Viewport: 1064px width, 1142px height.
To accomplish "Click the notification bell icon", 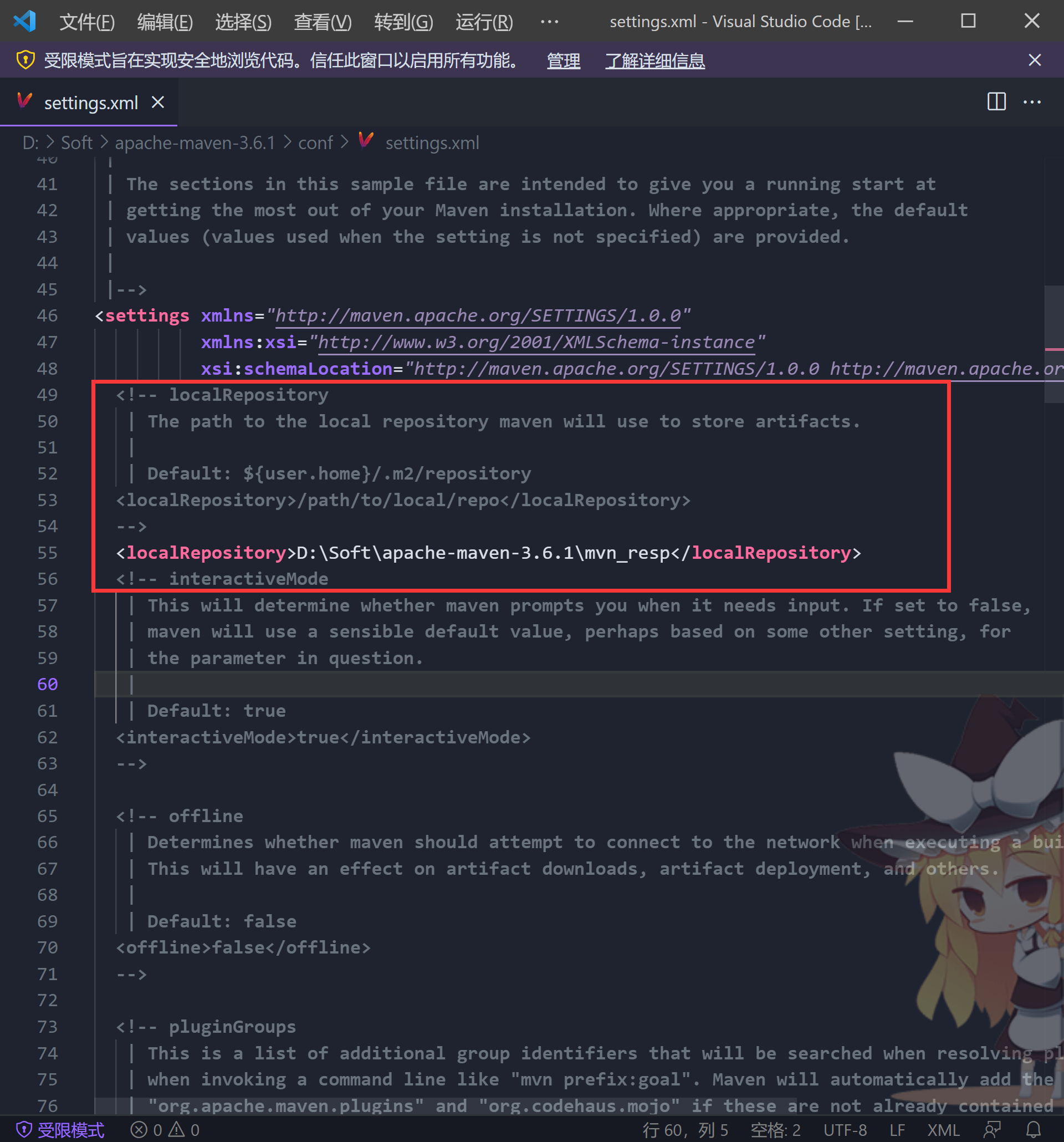I will [x=1033, y=1129].
